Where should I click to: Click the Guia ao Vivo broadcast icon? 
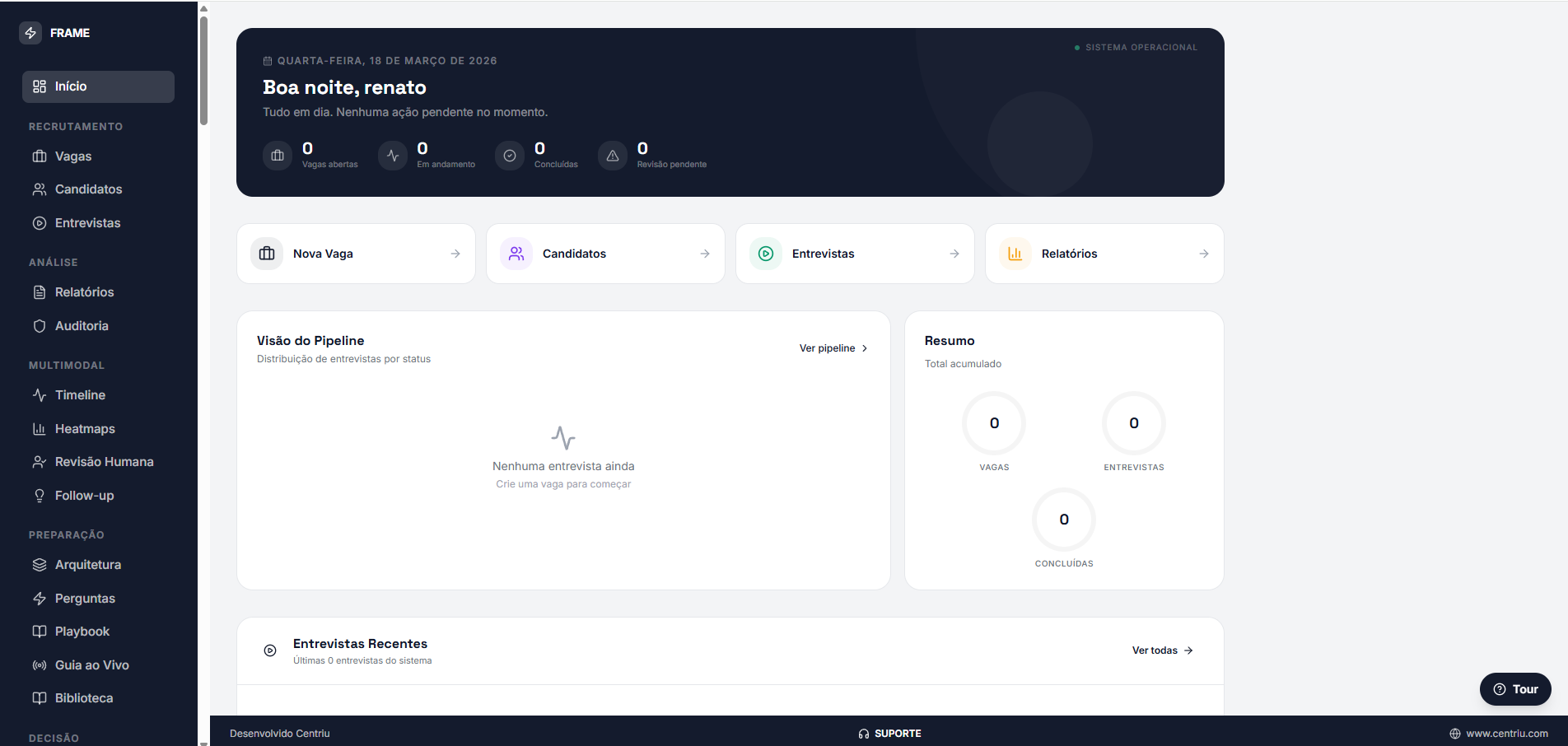[x=39, y=665]
